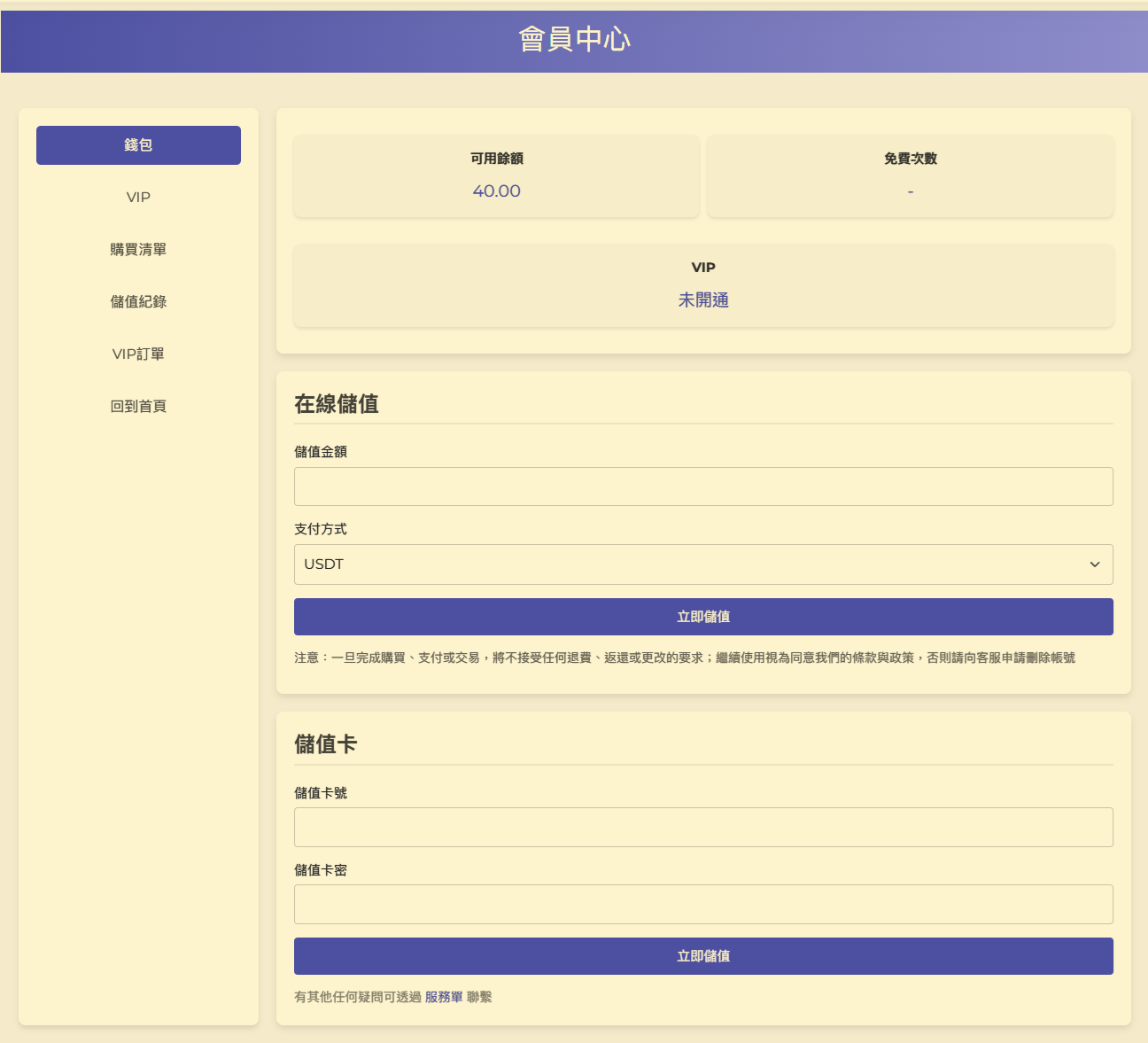Viewport: 1148px width, 1043px height.
Task: Click the 支付方式 field label
Action: [321, 529]
